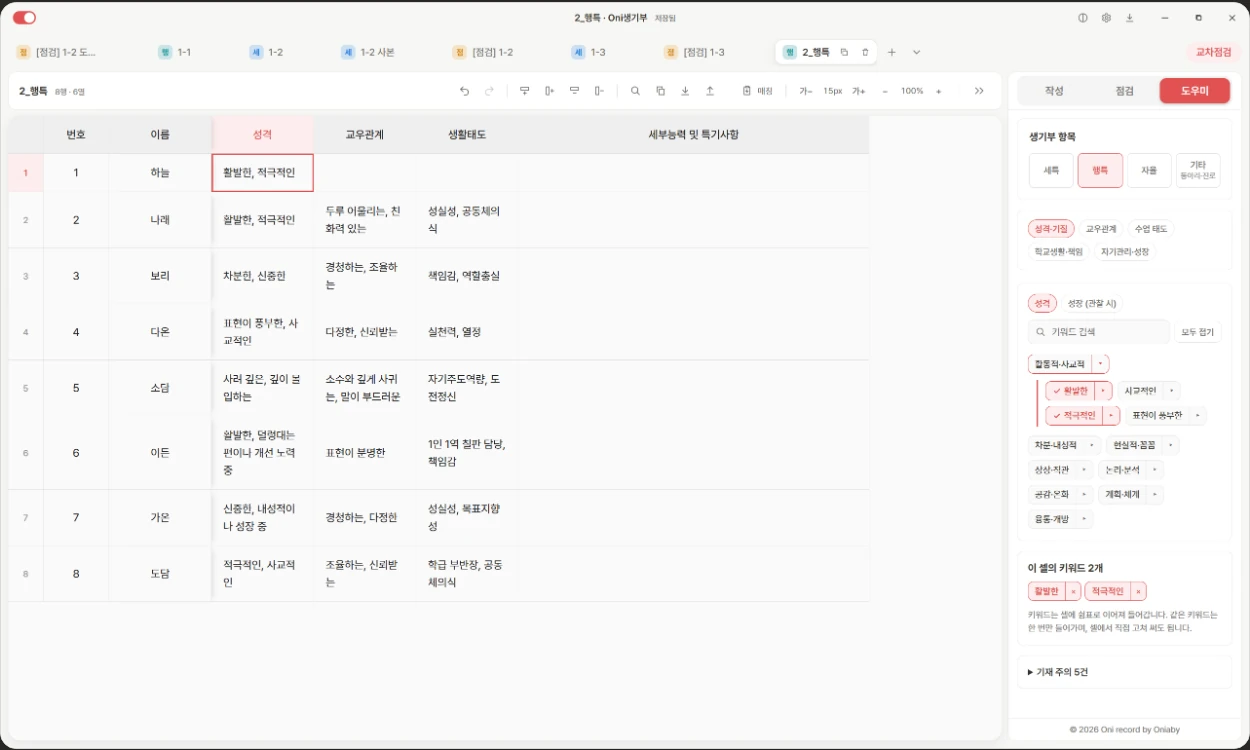Click the copy icon in the toolbar
The height and width of the screenshot is (750, 1250).
(x=660, y=91)
